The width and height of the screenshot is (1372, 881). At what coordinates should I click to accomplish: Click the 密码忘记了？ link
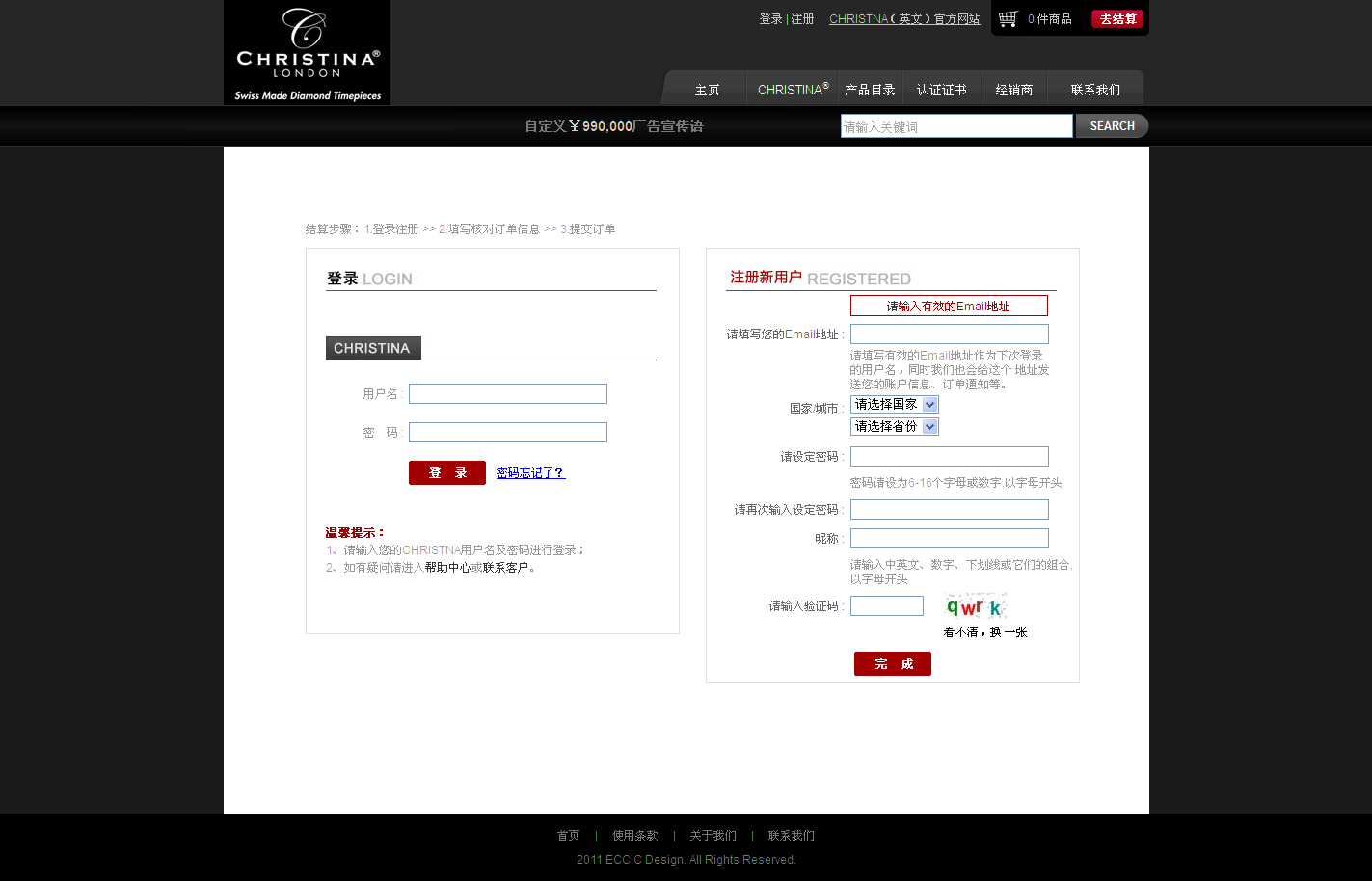point(530,473)
